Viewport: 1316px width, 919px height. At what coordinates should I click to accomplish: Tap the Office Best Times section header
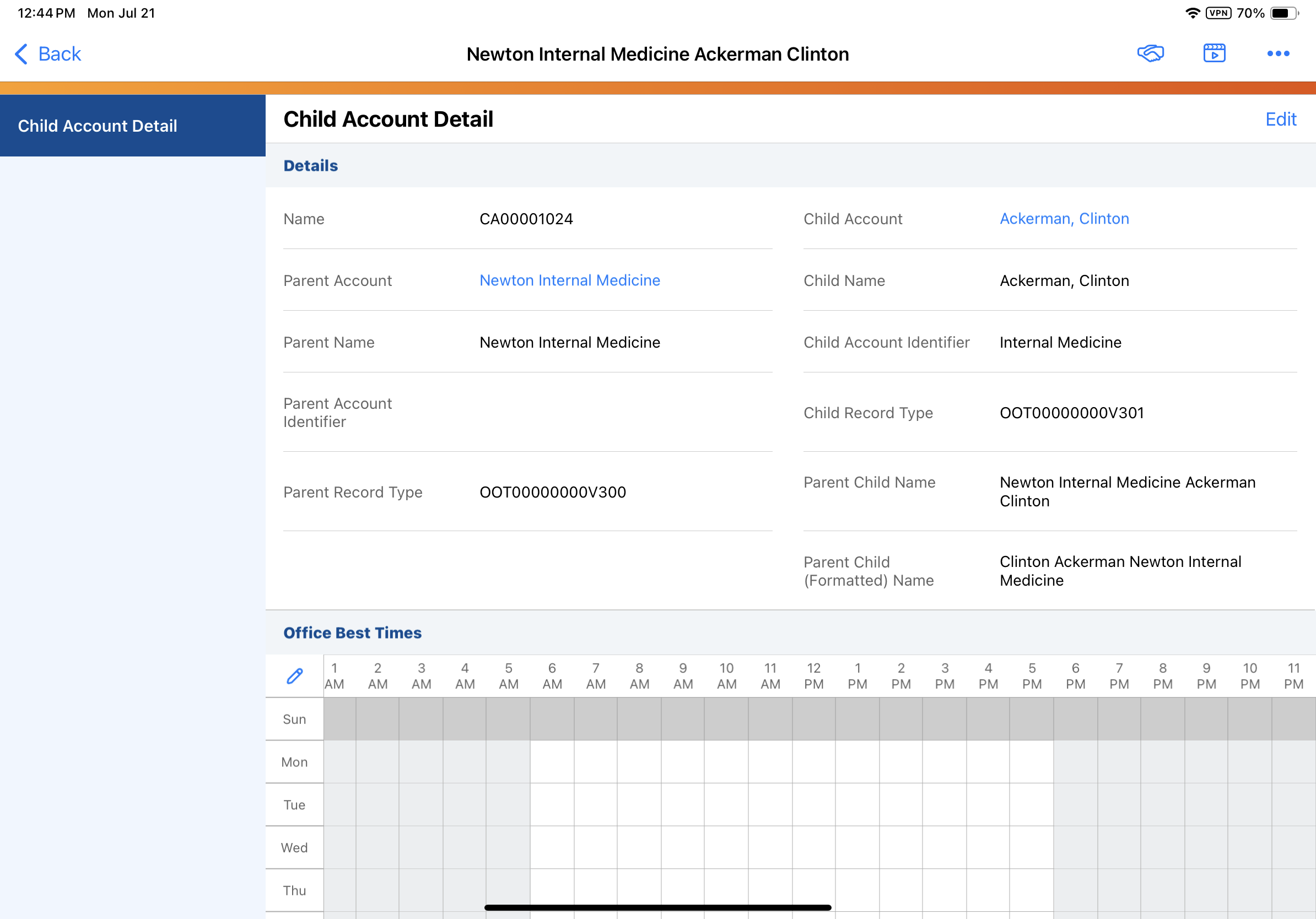tap(352, 633)
